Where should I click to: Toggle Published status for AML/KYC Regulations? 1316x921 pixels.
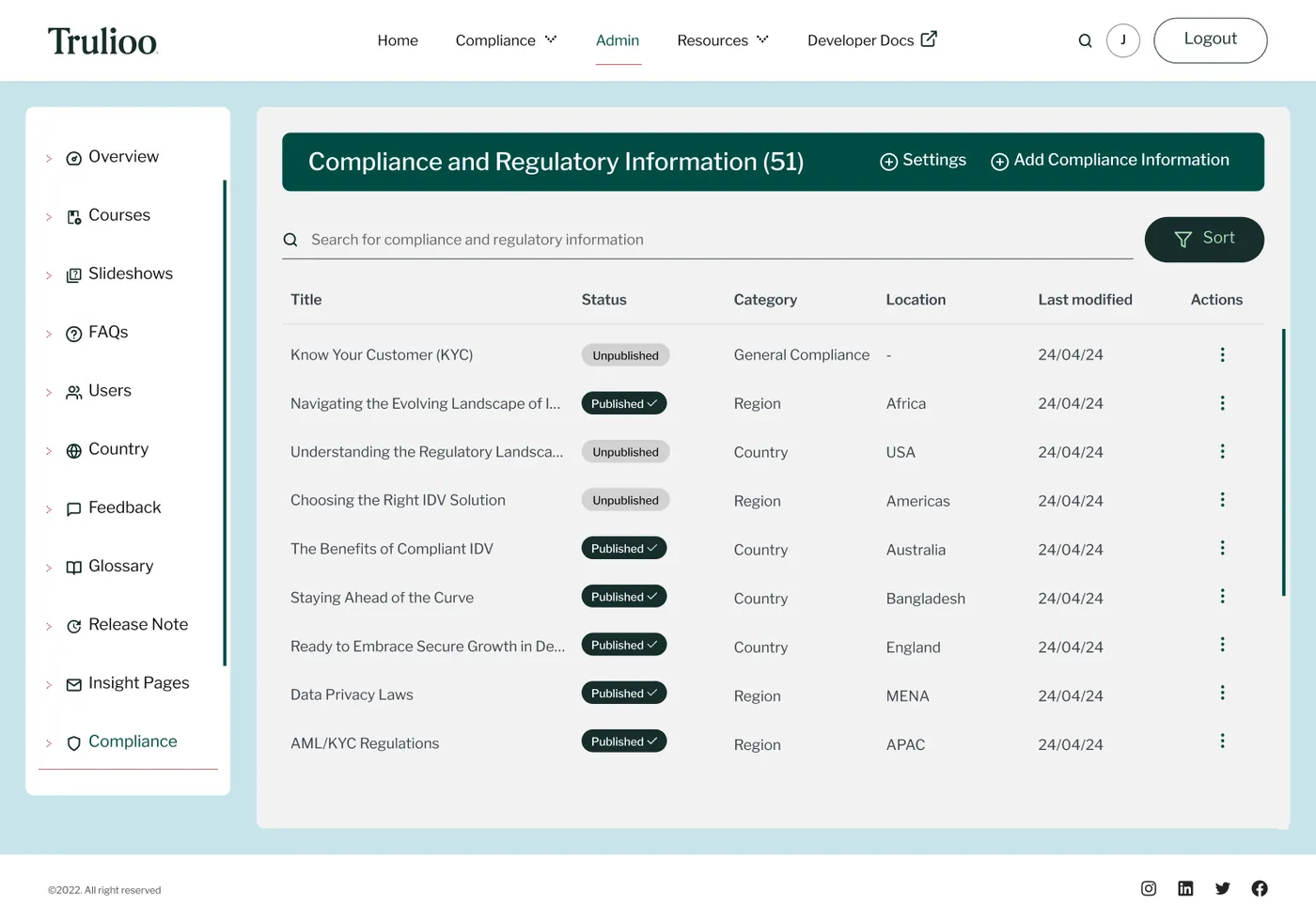[x=624, y=741]
